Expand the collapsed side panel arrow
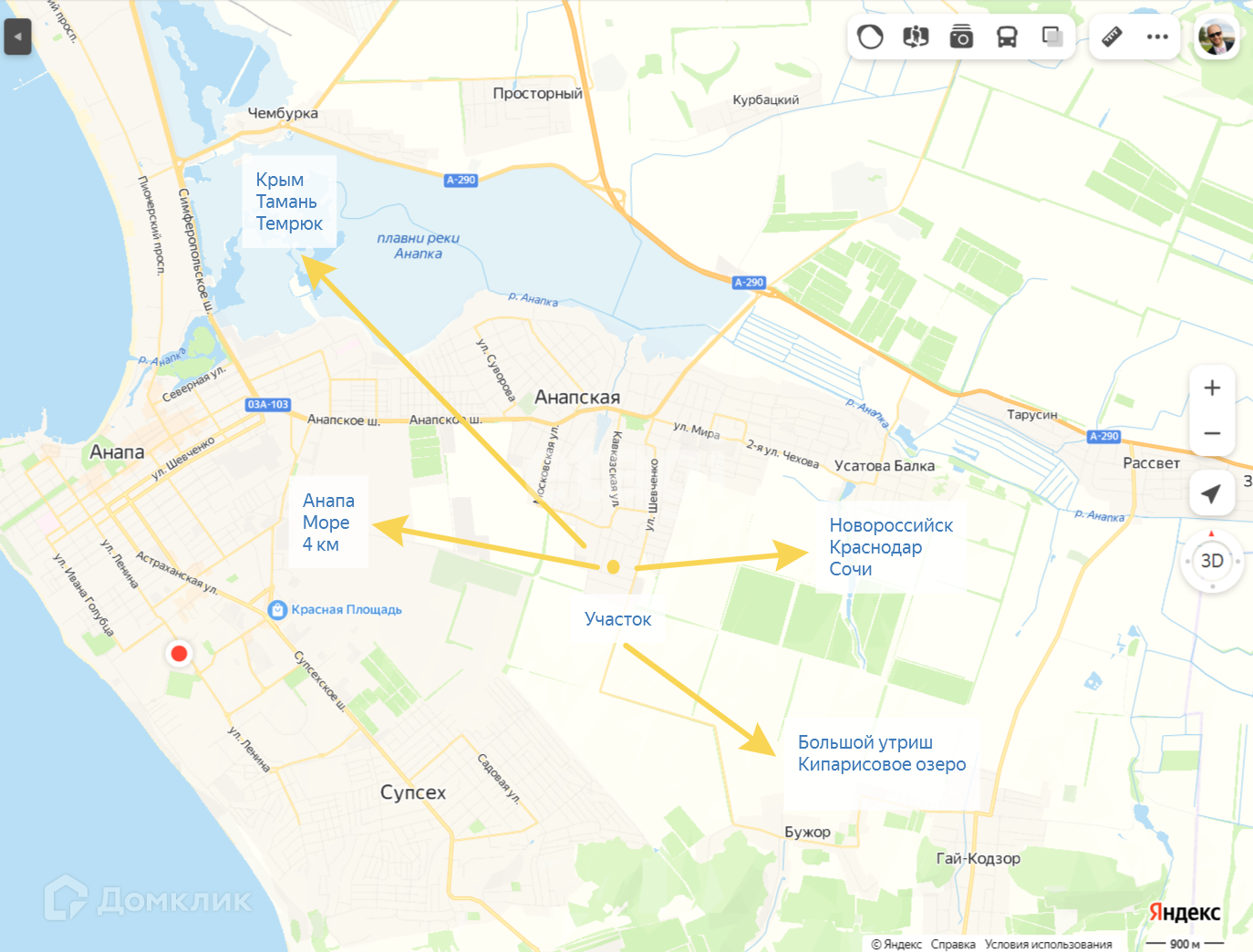Screen dimensions: 1253x952 coord(17,37)
